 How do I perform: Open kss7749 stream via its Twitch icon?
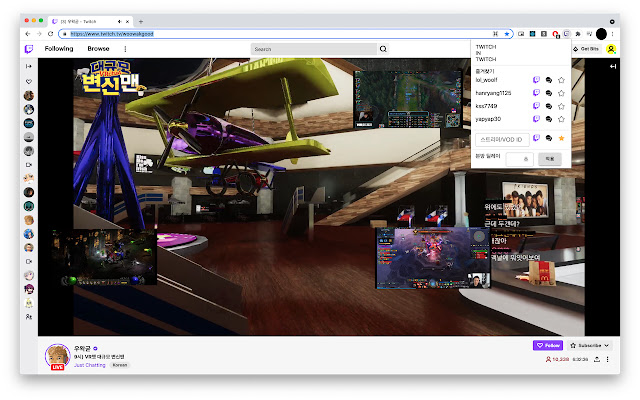coord(536,106)
